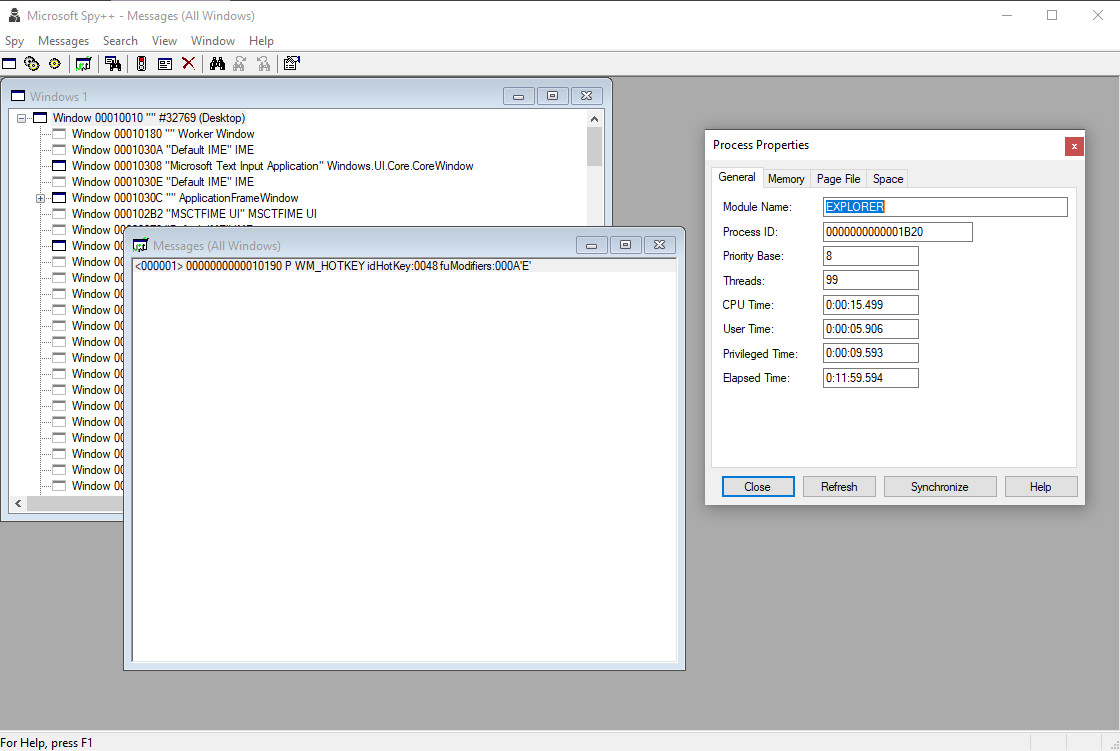Open the Spy menu
Image resolution: width=1120 pixels, height=751 pixels.
[14, 41]
